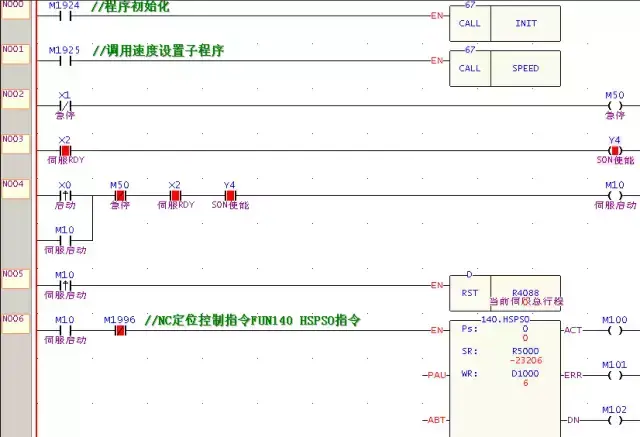Image resolution: width=640 pixels, height=437 pixels.
Task: Select the N000 rung label
Action: [16, 9]
